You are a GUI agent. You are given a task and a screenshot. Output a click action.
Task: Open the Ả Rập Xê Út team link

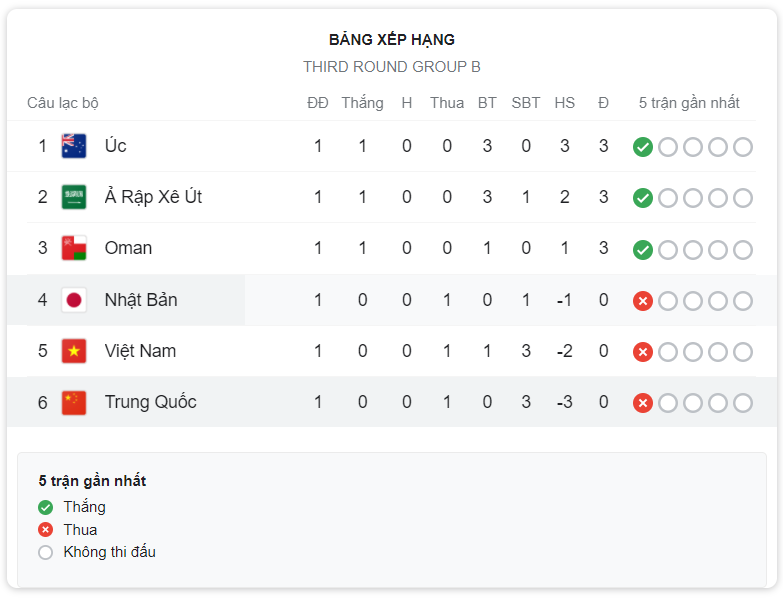pos(153,197)
